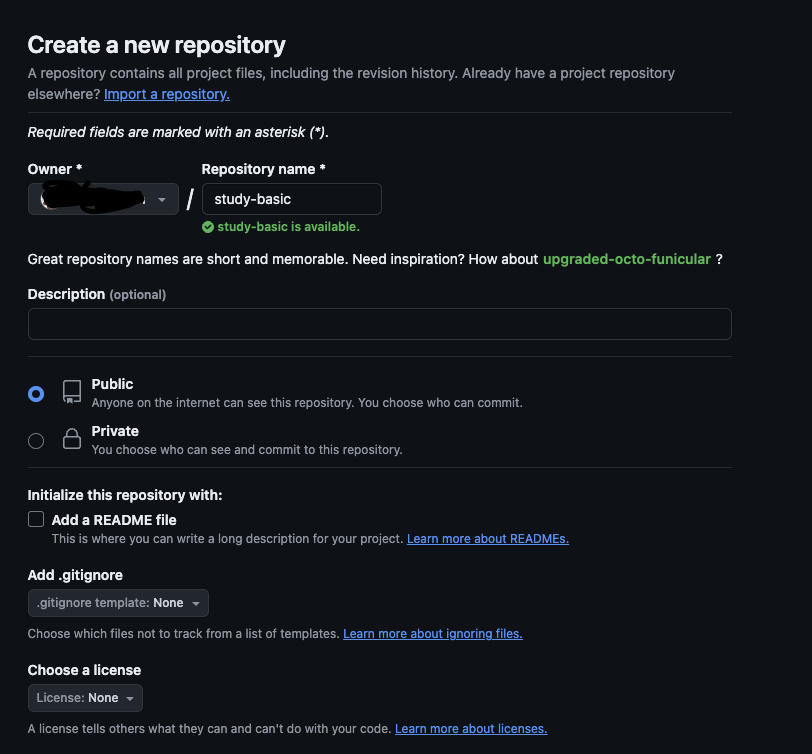Click the 'Choose a license' label
The image size is (812, 754).
84,670
